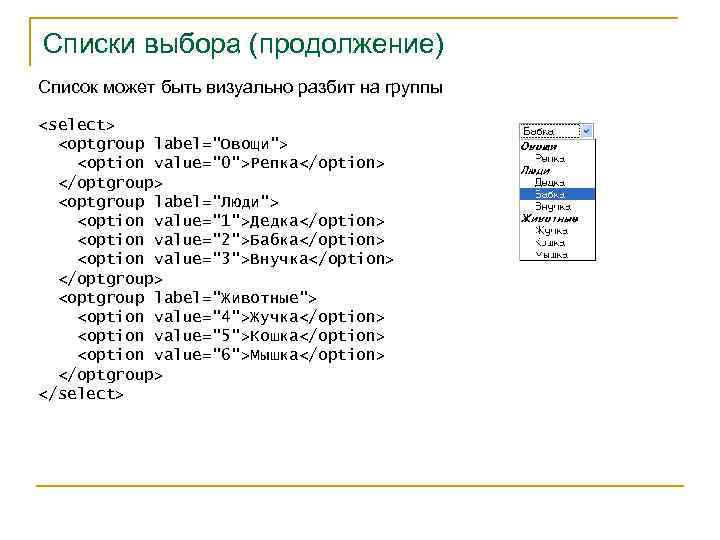Click the option value="3" Внучка code line
720x540 pixels.
pyautogui.click(x=235, y=259)
